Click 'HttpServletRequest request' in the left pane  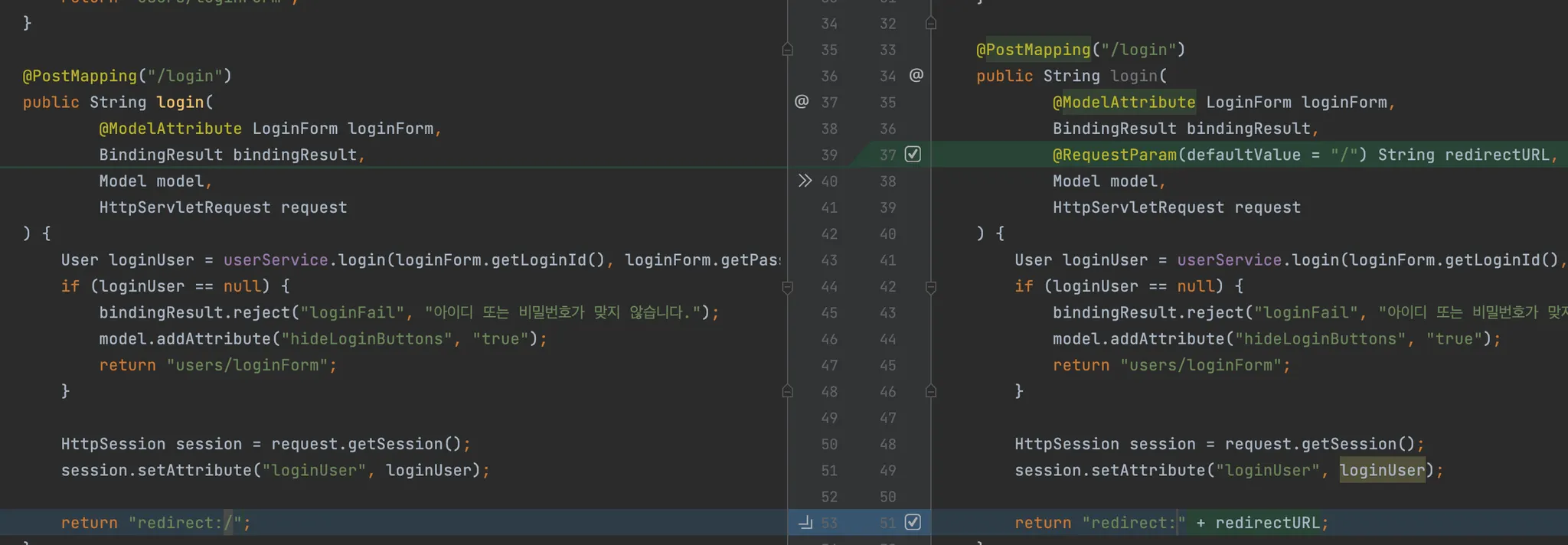pos(223,207)
